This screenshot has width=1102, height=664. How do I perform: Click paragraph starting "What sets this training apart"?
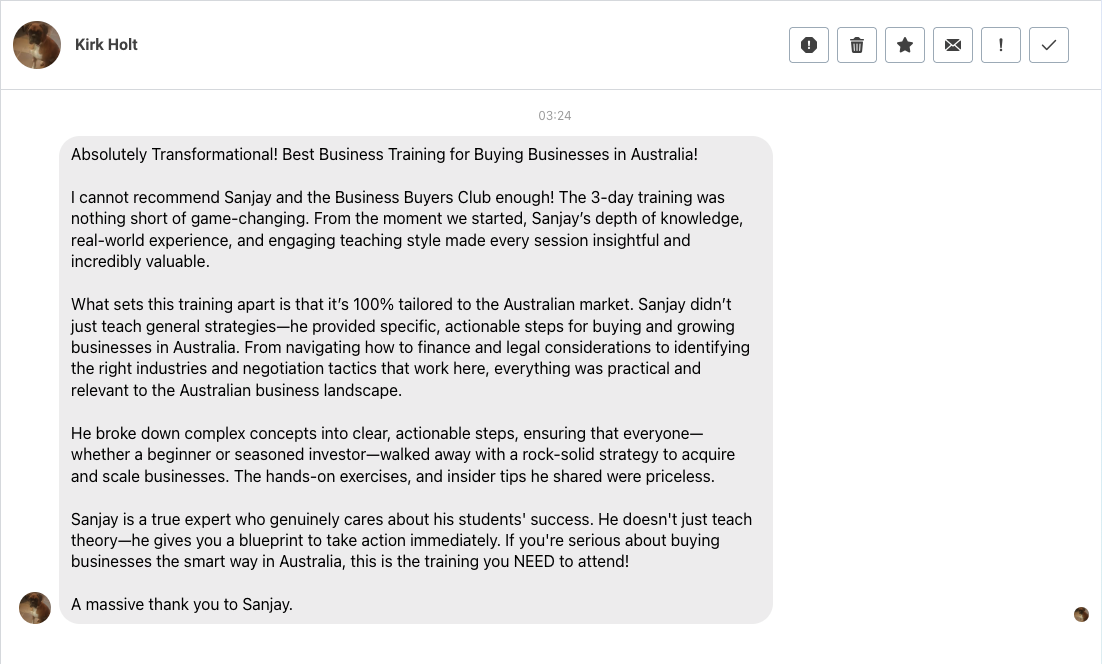point(410,347)
